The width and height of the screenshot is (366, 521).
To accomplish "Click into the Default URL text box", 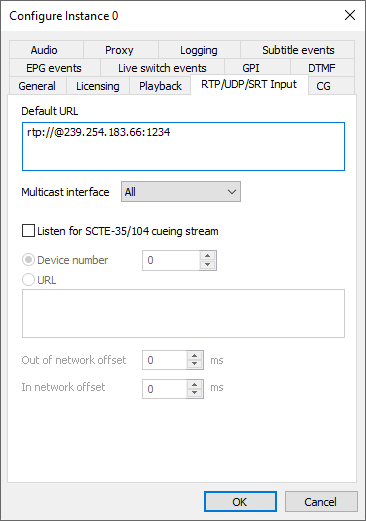I will pyautogui.click(x=183, y=146).
